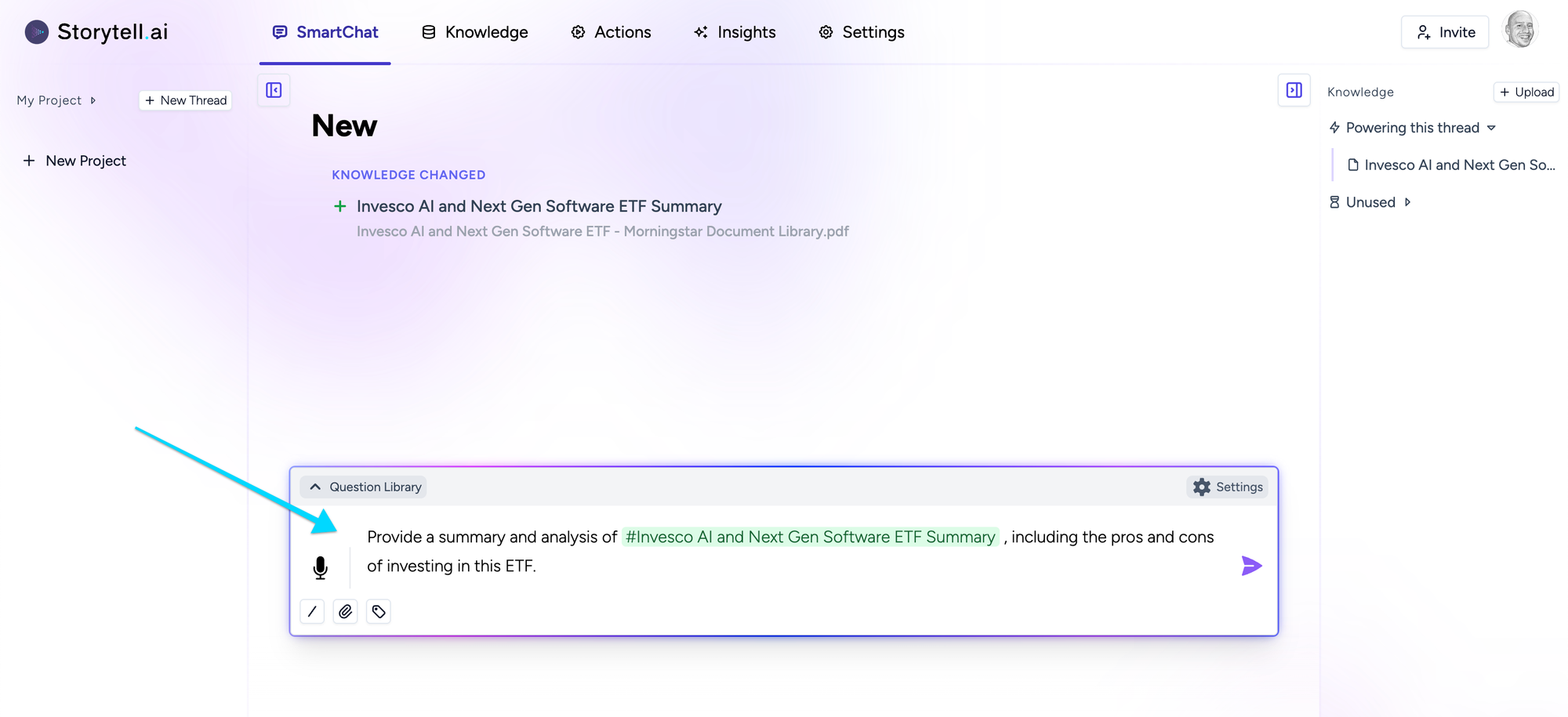The image size is (1568, 717).
Task: Open the SmartChat tab
Action: click(x=325, y=32)
